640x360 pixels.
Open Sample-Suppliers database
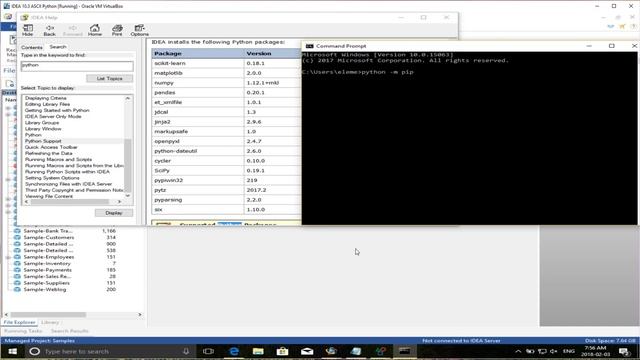click(x=47, y=283)
